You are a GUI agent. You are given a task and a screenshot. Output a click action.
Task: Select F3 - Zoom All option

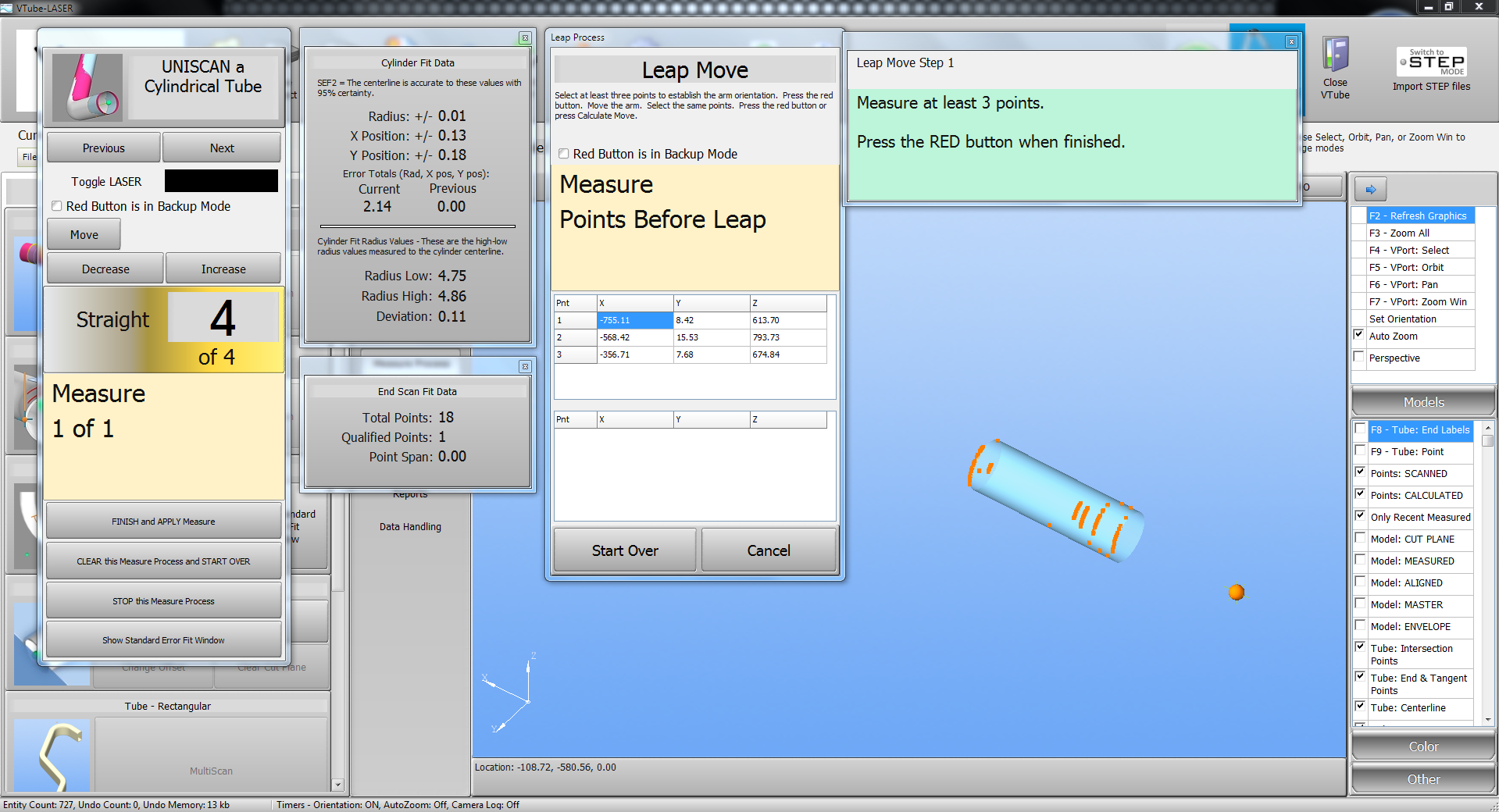point(1398,233)
